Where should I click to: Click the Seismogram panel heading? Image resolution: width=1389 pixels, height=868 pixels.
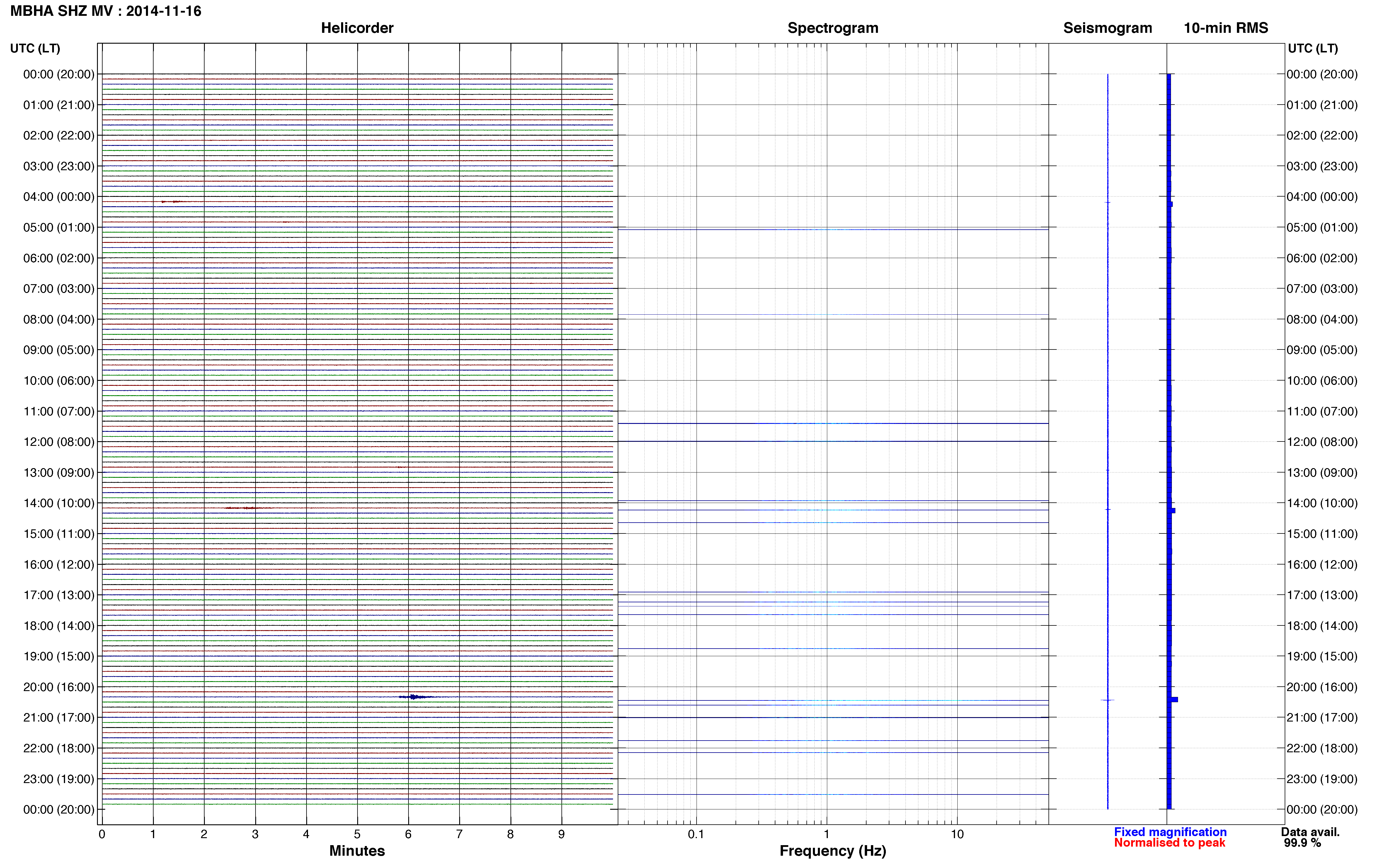click(x=1107, y=28)
